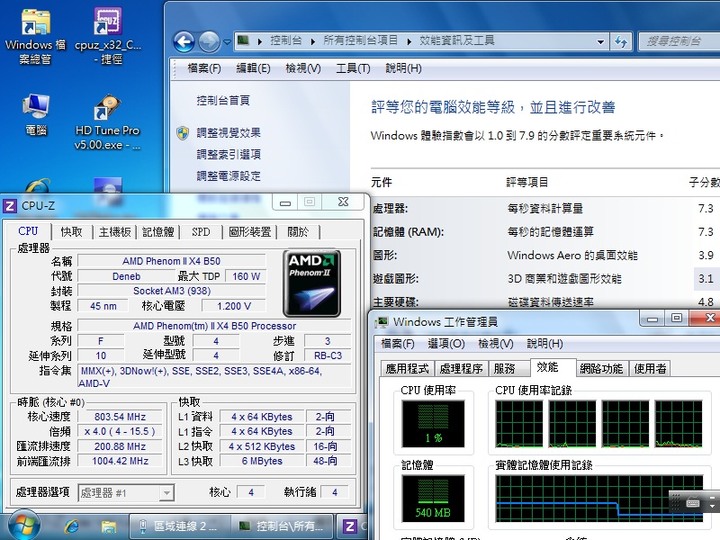Switch to 圖形裝置 tab in CPU-Z
The height and width of the screenshot is (540, 720).
[250, 232]
